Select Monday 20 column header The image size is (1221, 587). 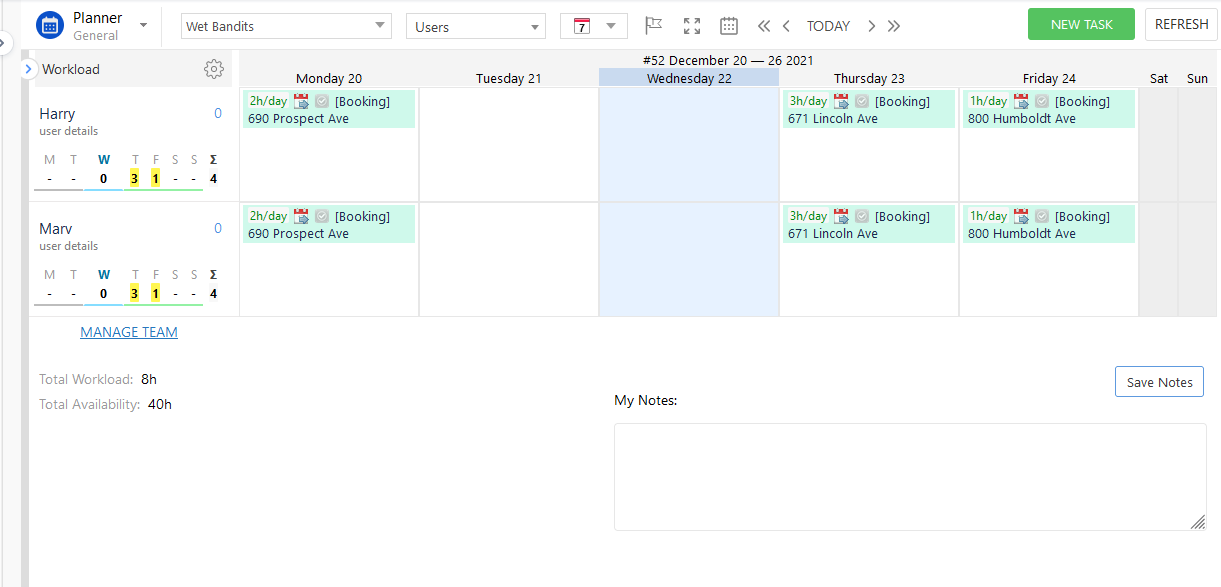click(x=329, y=78)
